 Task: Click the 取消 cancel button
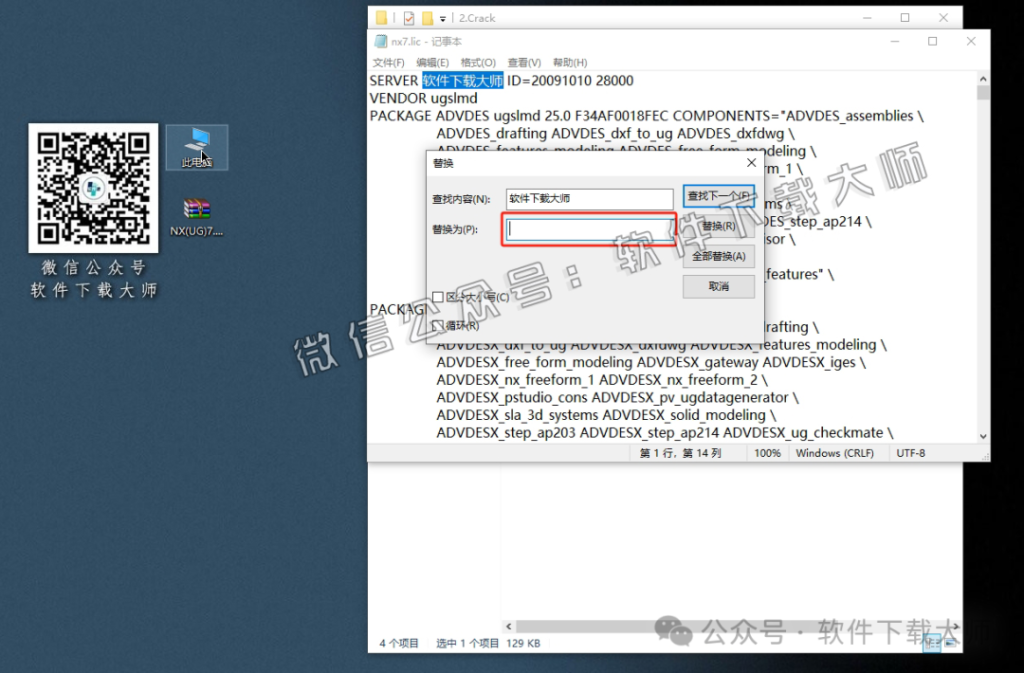pos(718,287)
